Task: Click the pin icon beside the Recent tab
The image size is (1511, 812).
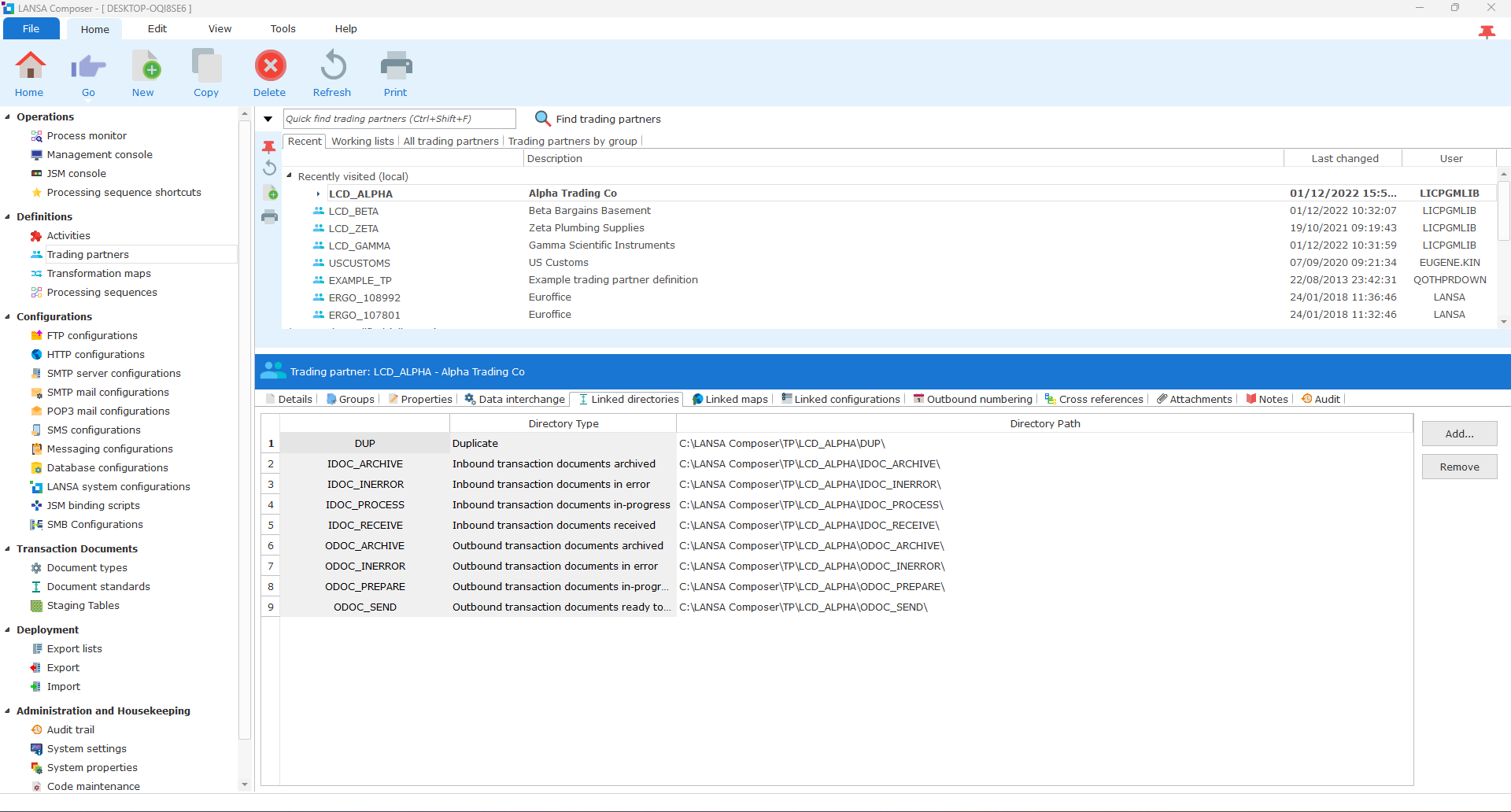Action: click(269, 146)
